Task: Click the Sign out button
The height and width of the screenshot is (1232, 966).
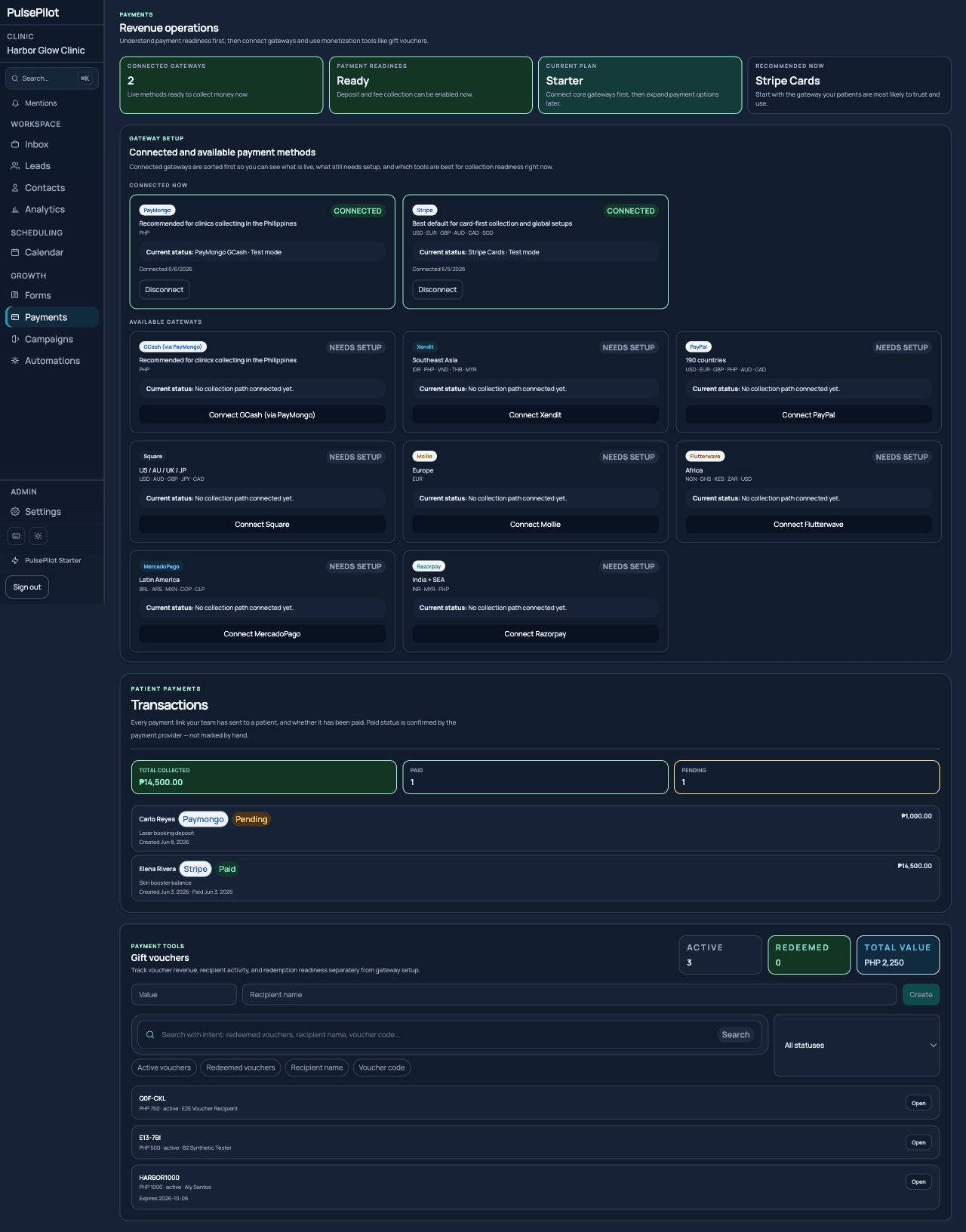Action: (x=27, y=587)
